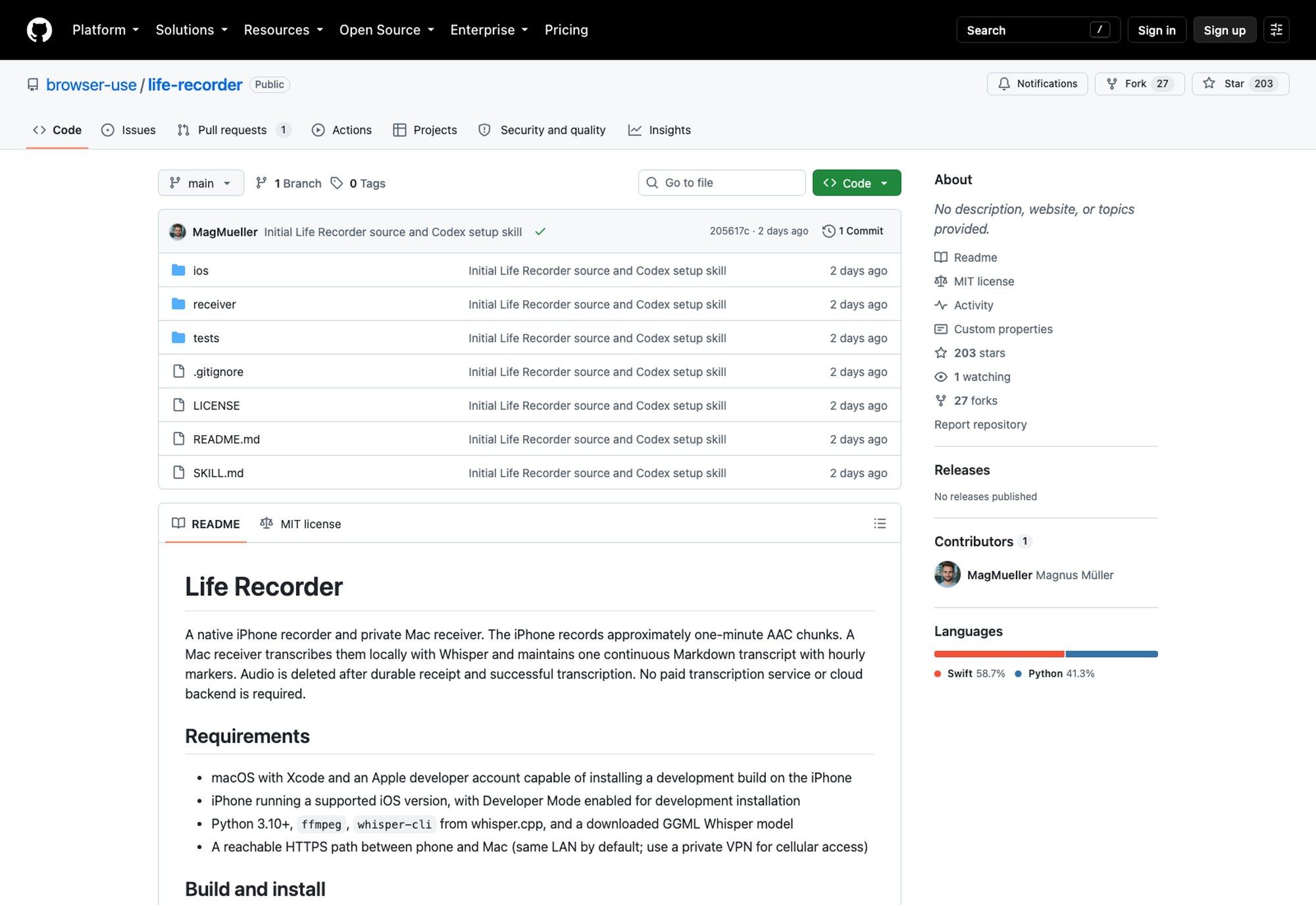Open the Pricing page
The height and width of the screenshot is (905, 1316).
567,30
